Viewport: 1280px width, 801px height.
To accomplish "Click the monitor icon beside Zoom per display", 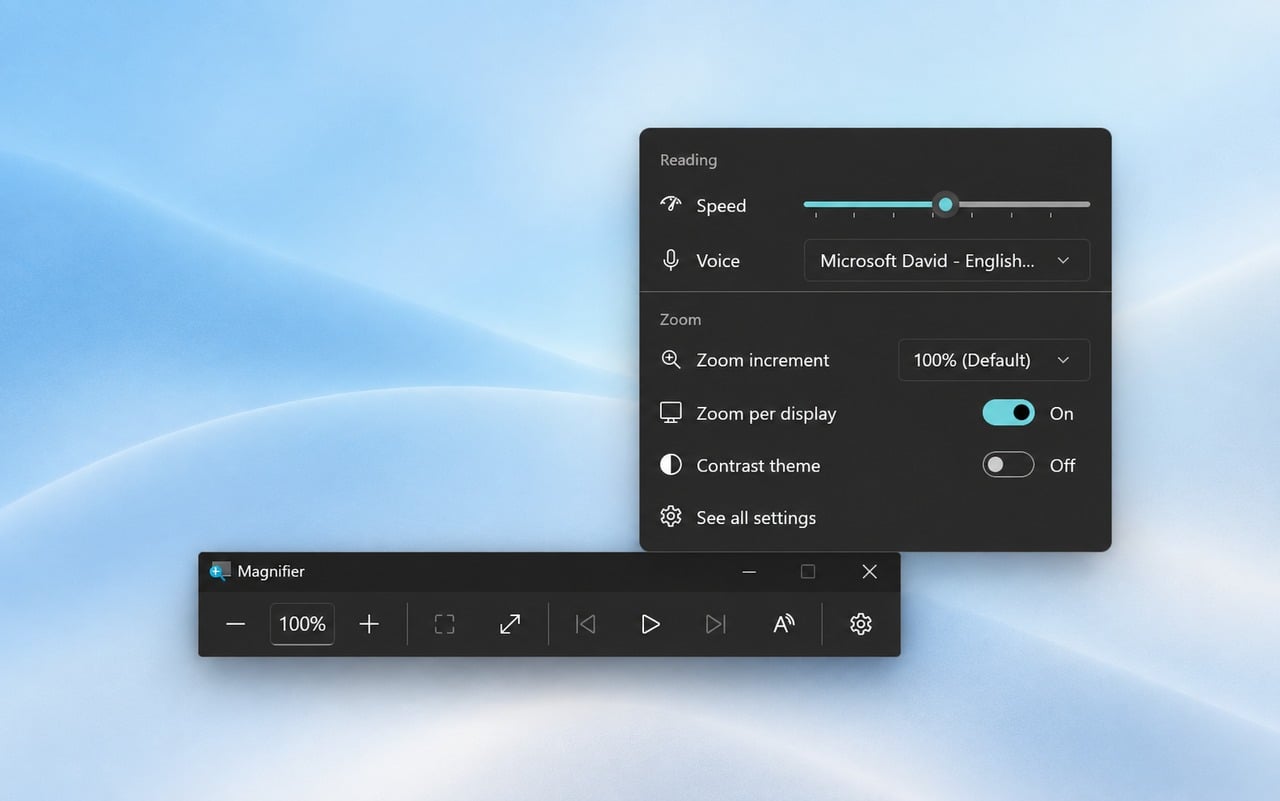I will [671, 412].
